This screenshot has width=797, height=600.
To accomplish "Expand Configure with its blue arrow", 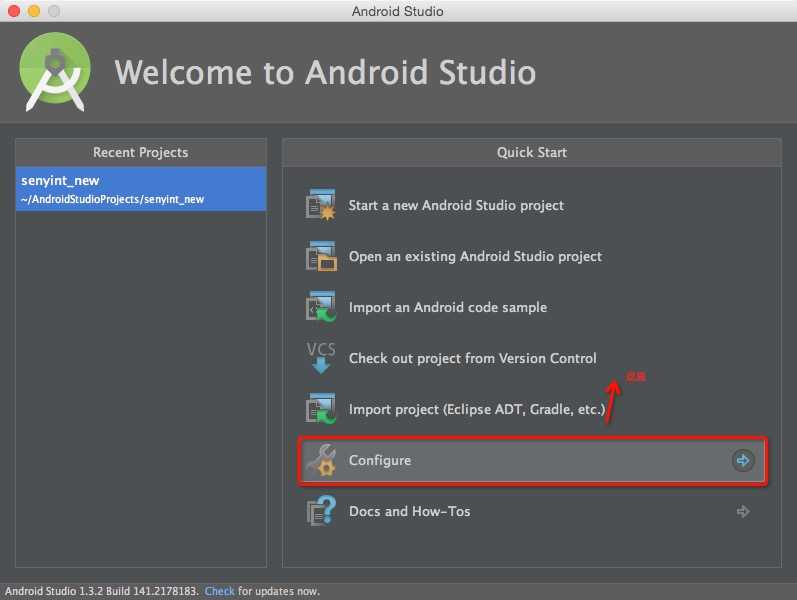I will [x=743, y=461].
